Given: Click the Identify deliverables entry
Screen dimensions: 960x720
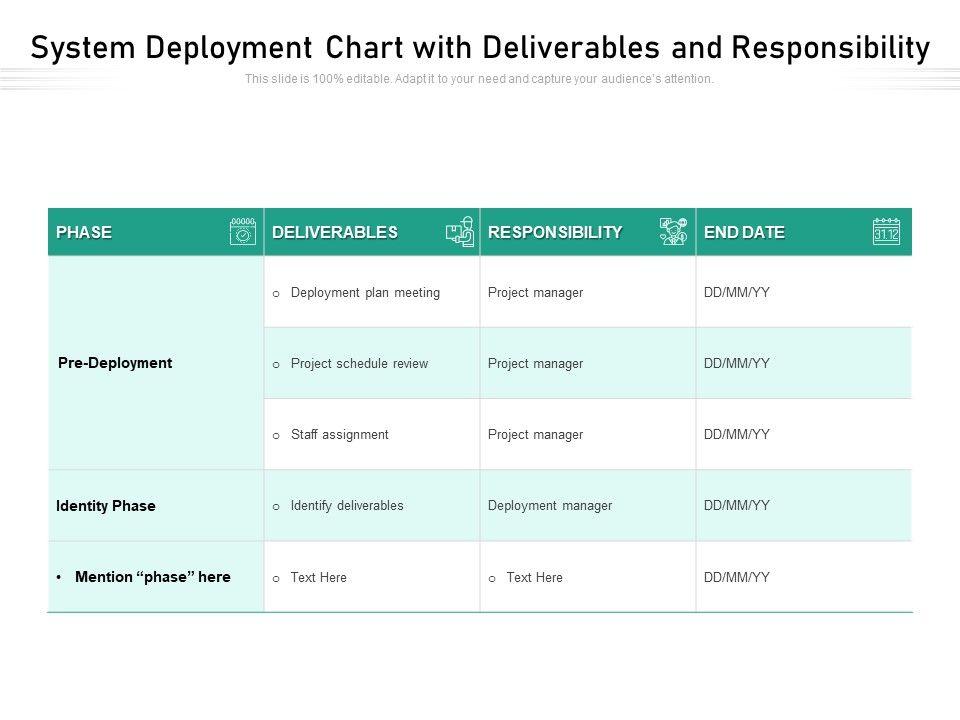Looking at the screenshot, I should (x=347, y=506).
